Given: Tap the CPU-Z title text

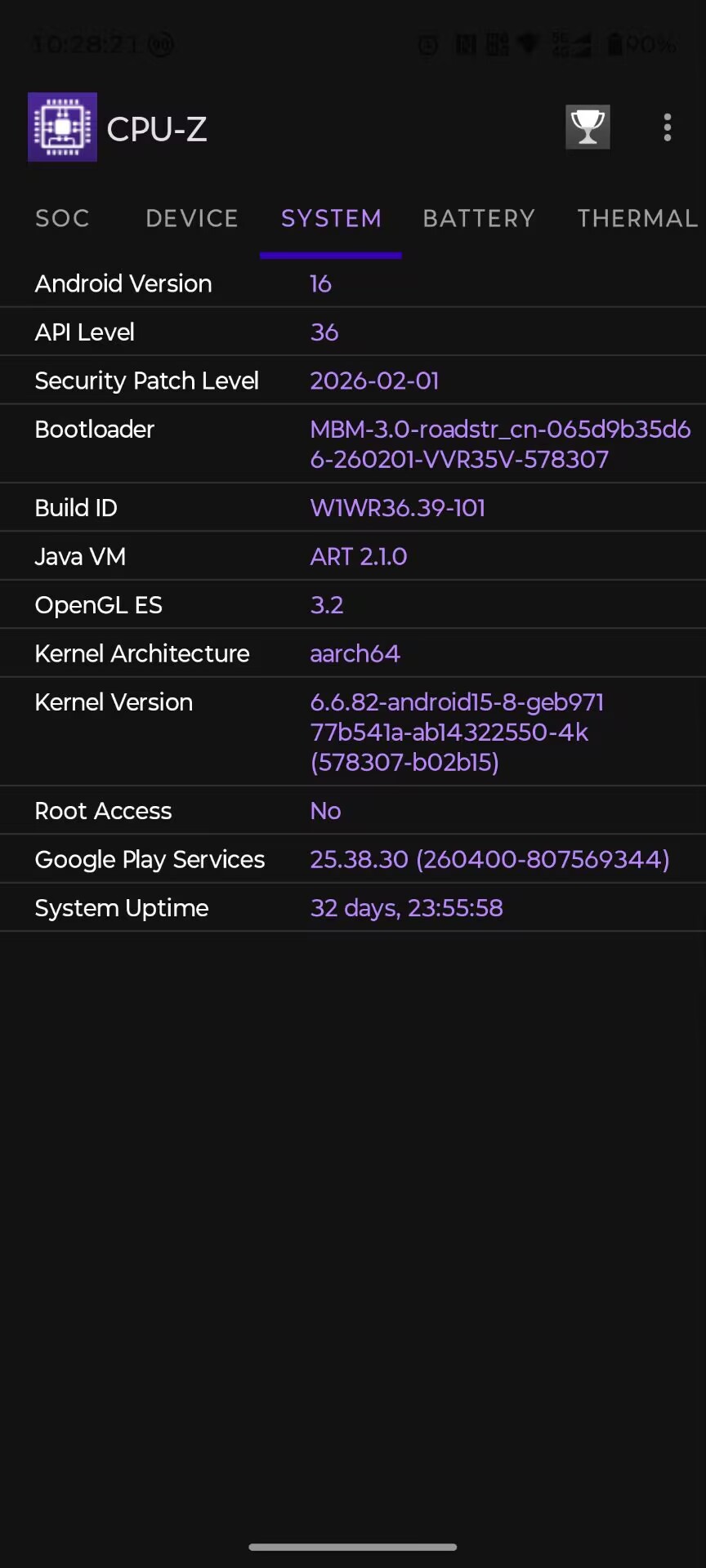Looking at the screenshot, I should (157, 129).
